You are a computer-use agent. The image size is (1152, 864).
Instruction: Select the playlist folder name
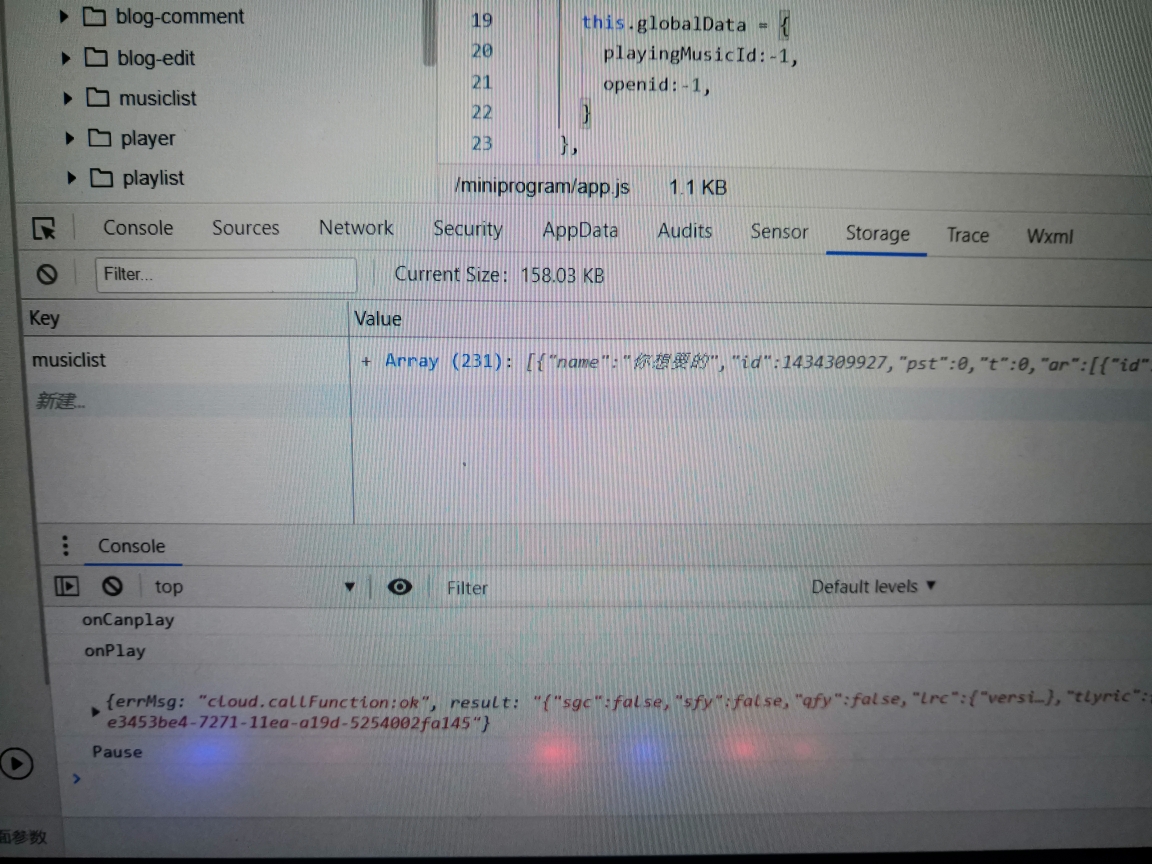[x=153, y=178]
